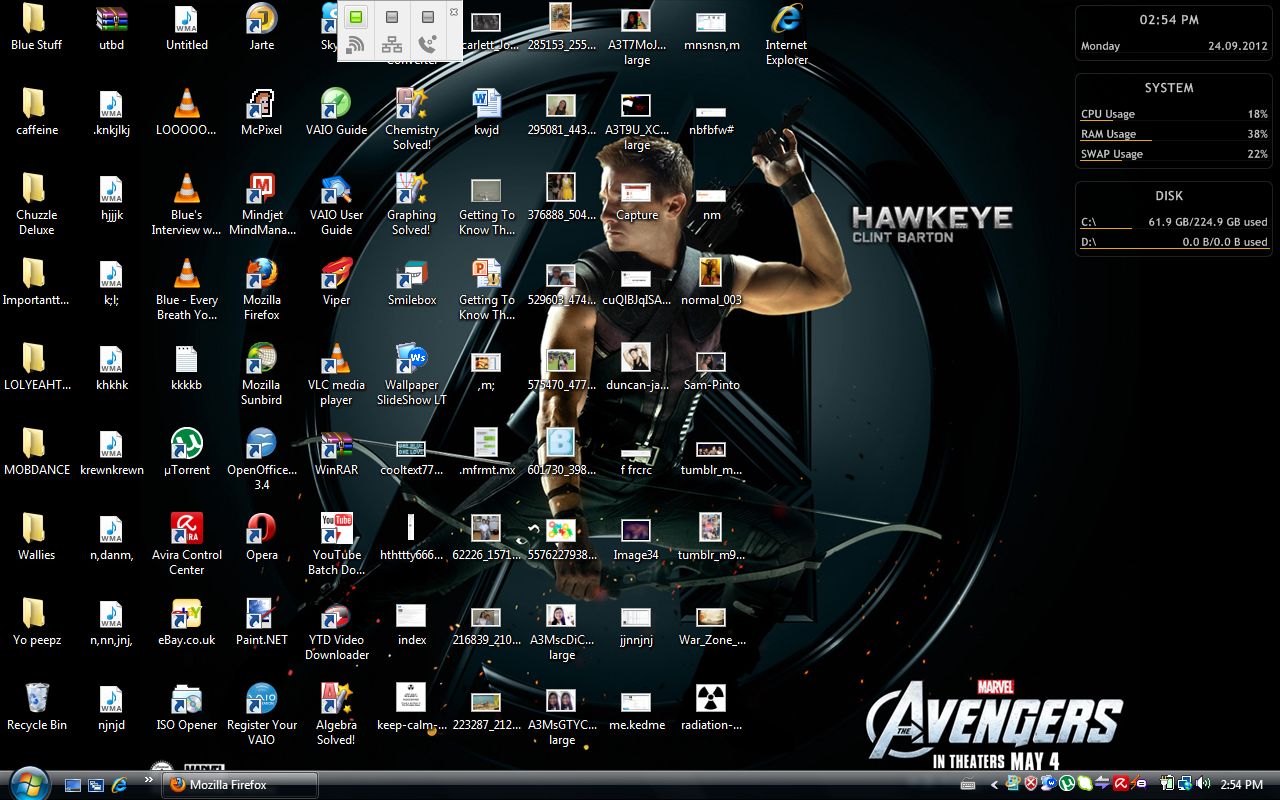Click Show Desktop in Quick Launch

pos(73,785)
